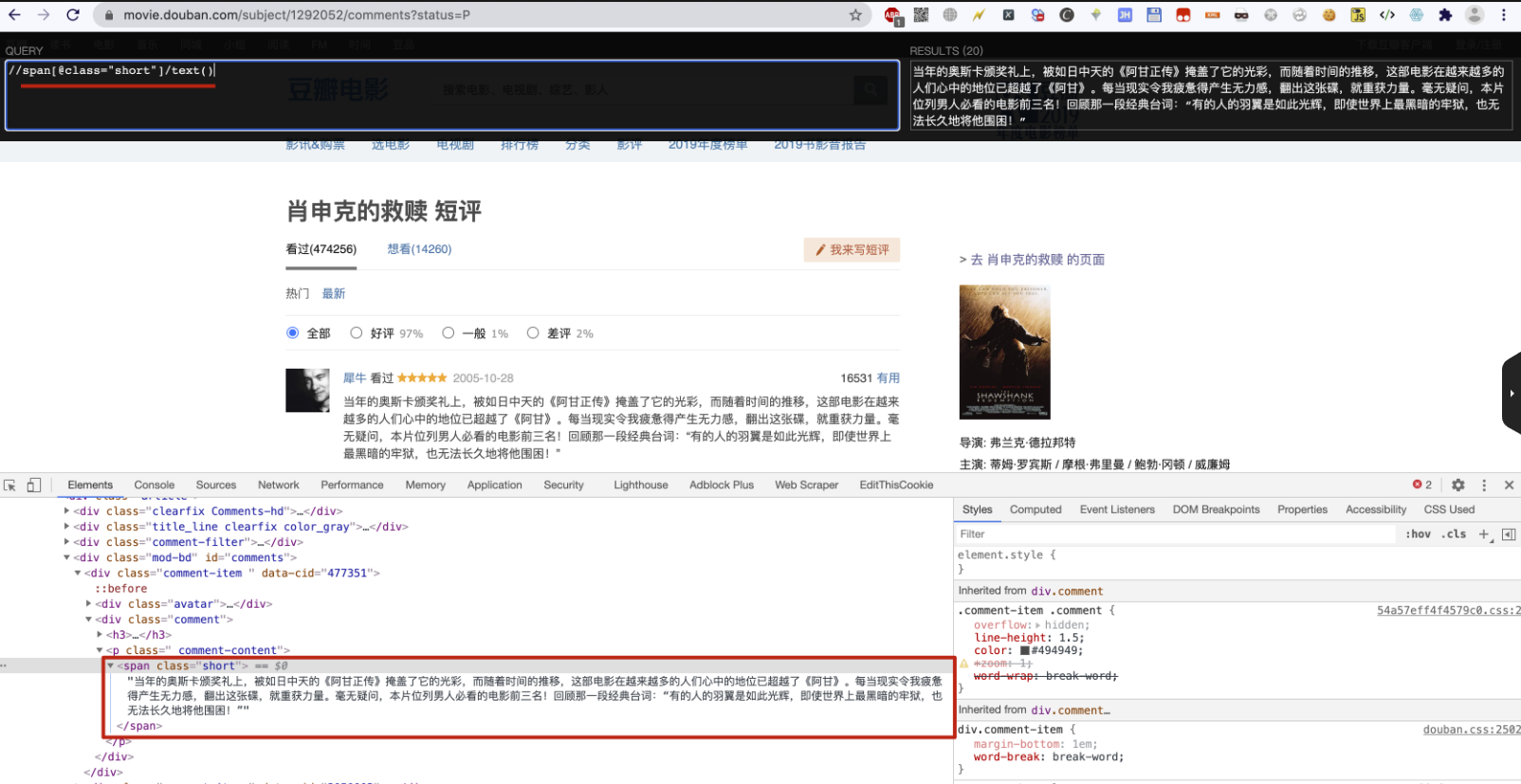
Task: Open the Adblock Plus extension icon
Action: (x=892, y=14)
